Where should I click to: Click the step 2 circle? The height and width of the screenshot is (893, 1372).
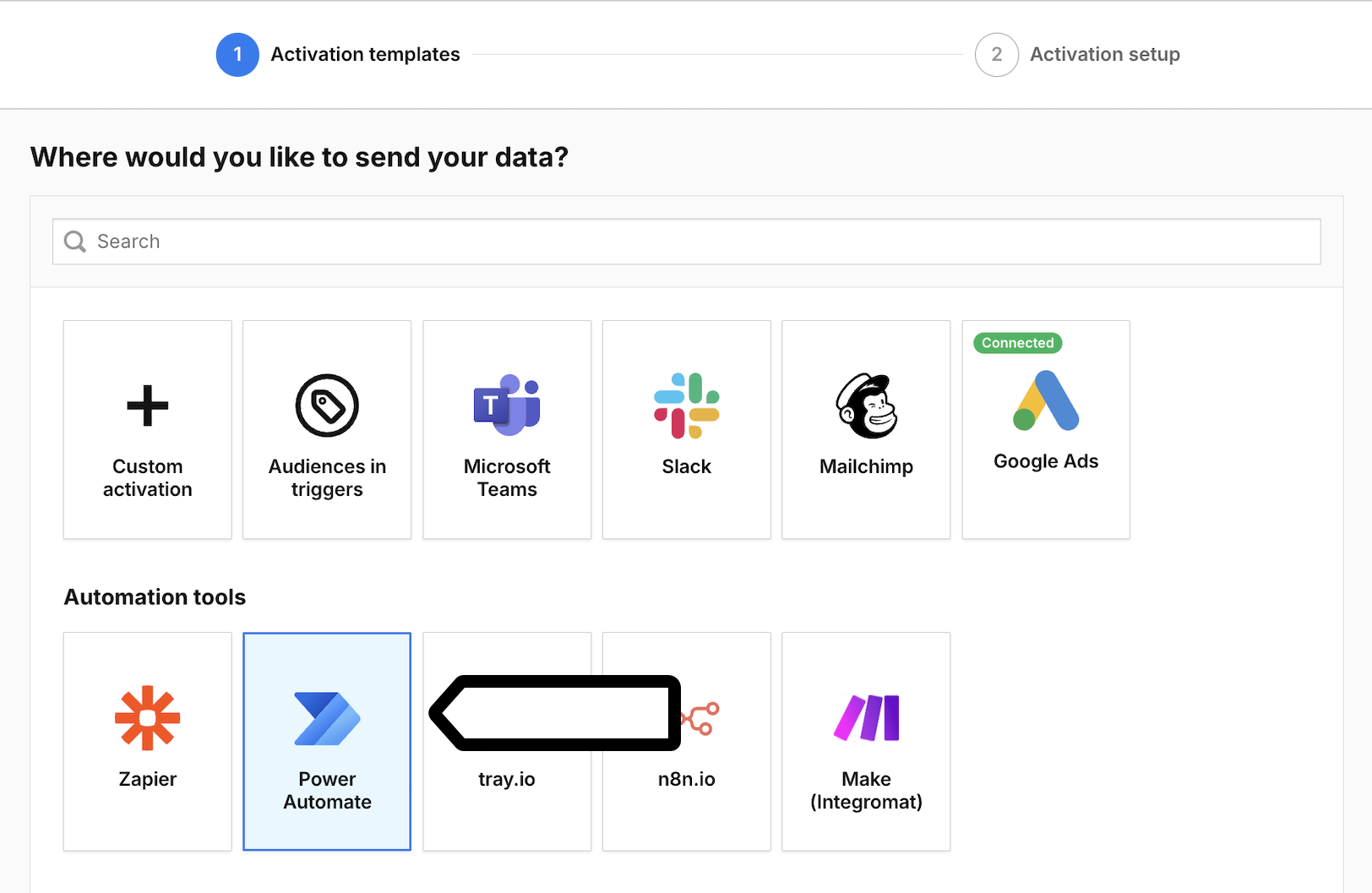point(997,55)
